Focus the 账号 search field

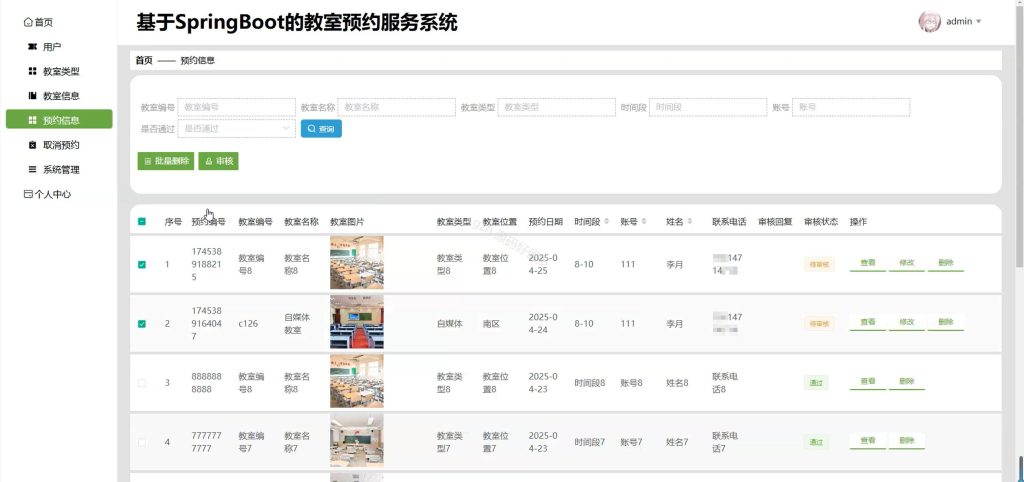(851, 107)
